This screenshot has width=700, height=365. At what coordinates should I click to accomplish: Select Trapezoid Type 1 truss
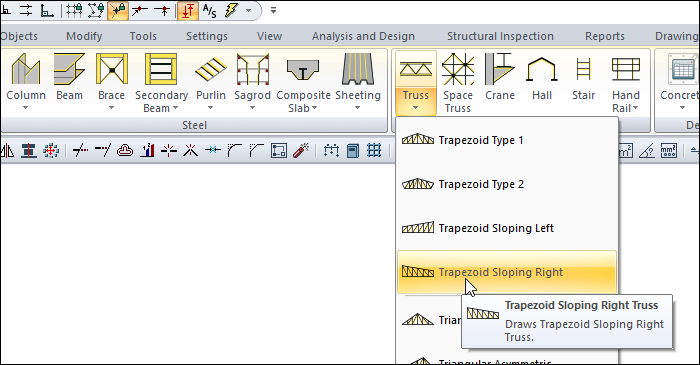507,140
